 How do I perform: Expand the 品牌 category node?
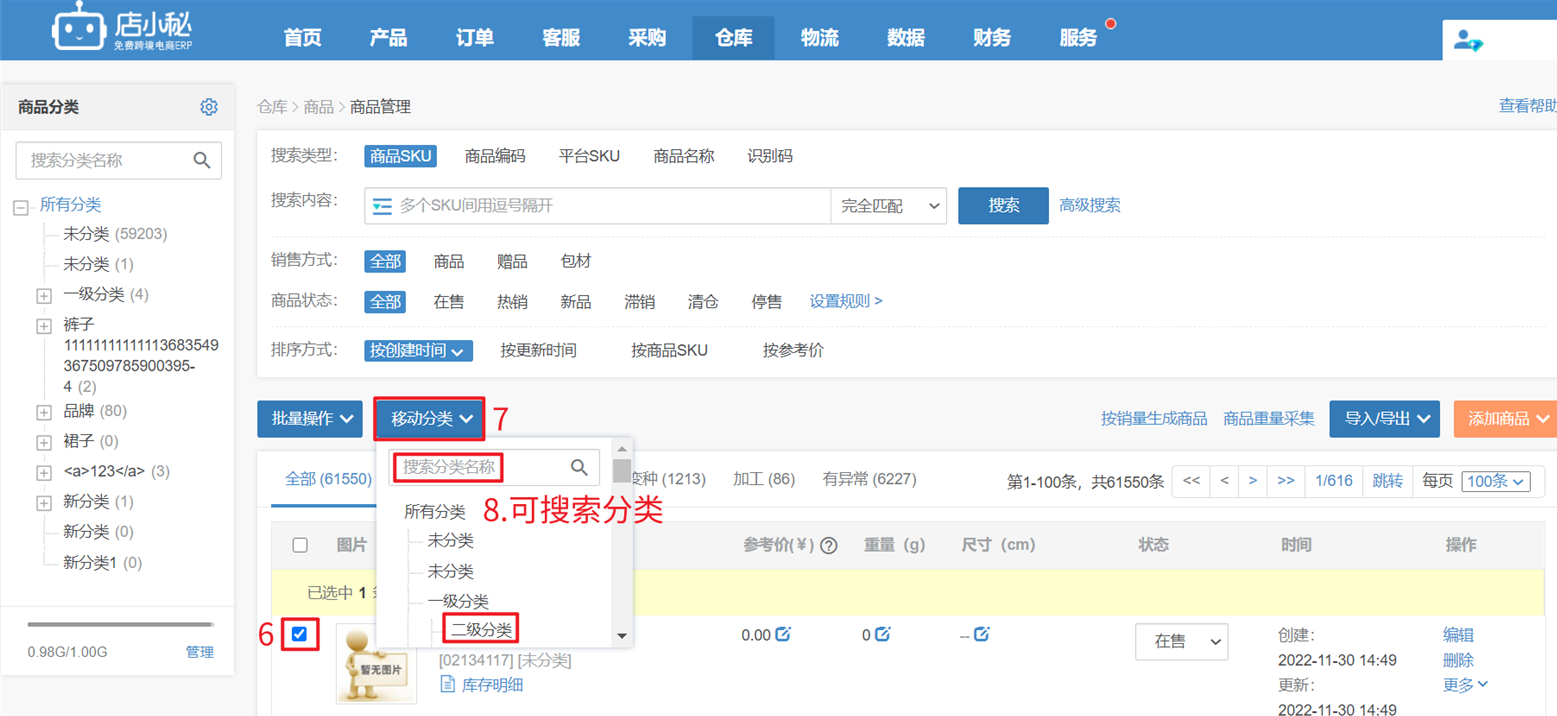(44, 412)
